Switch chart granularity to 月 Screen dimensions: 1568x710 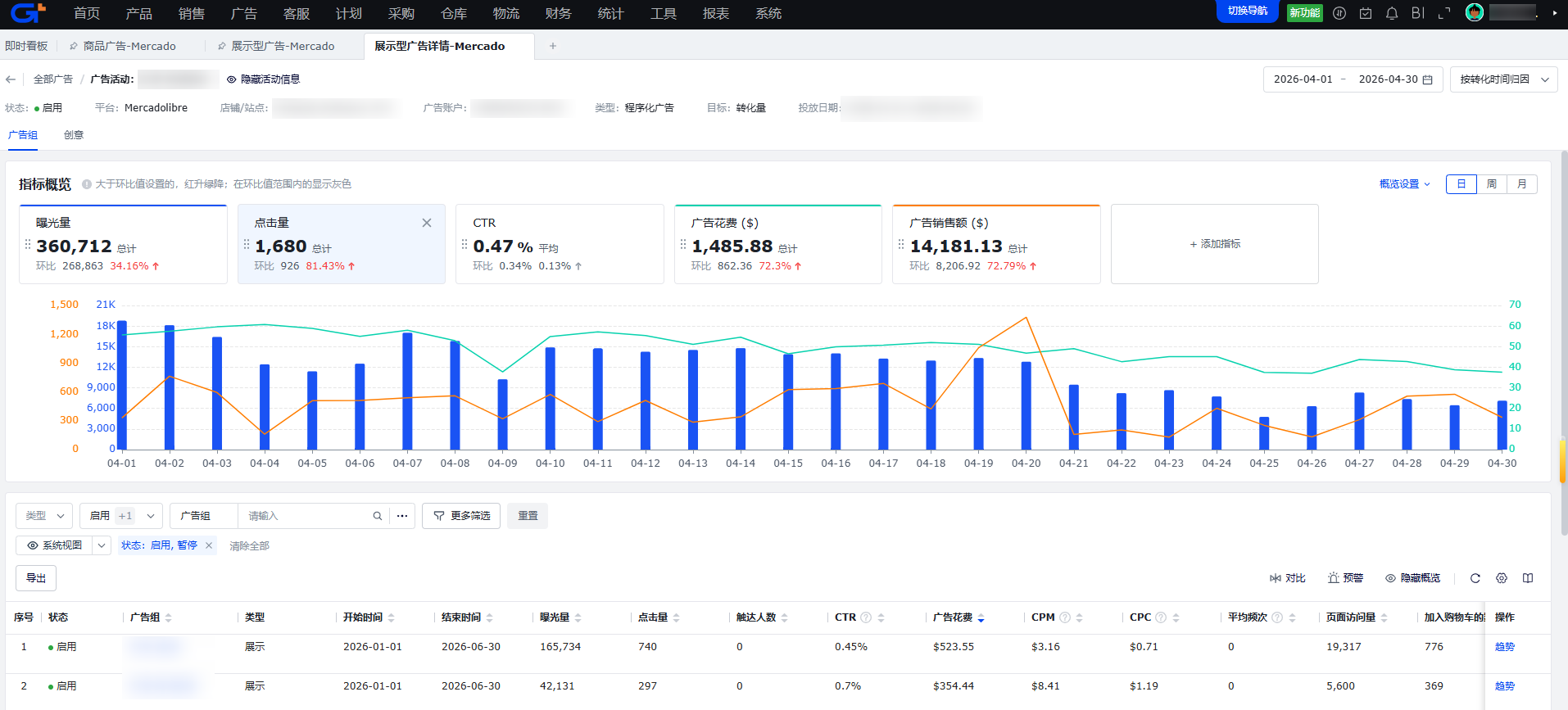pos(1522,184)
